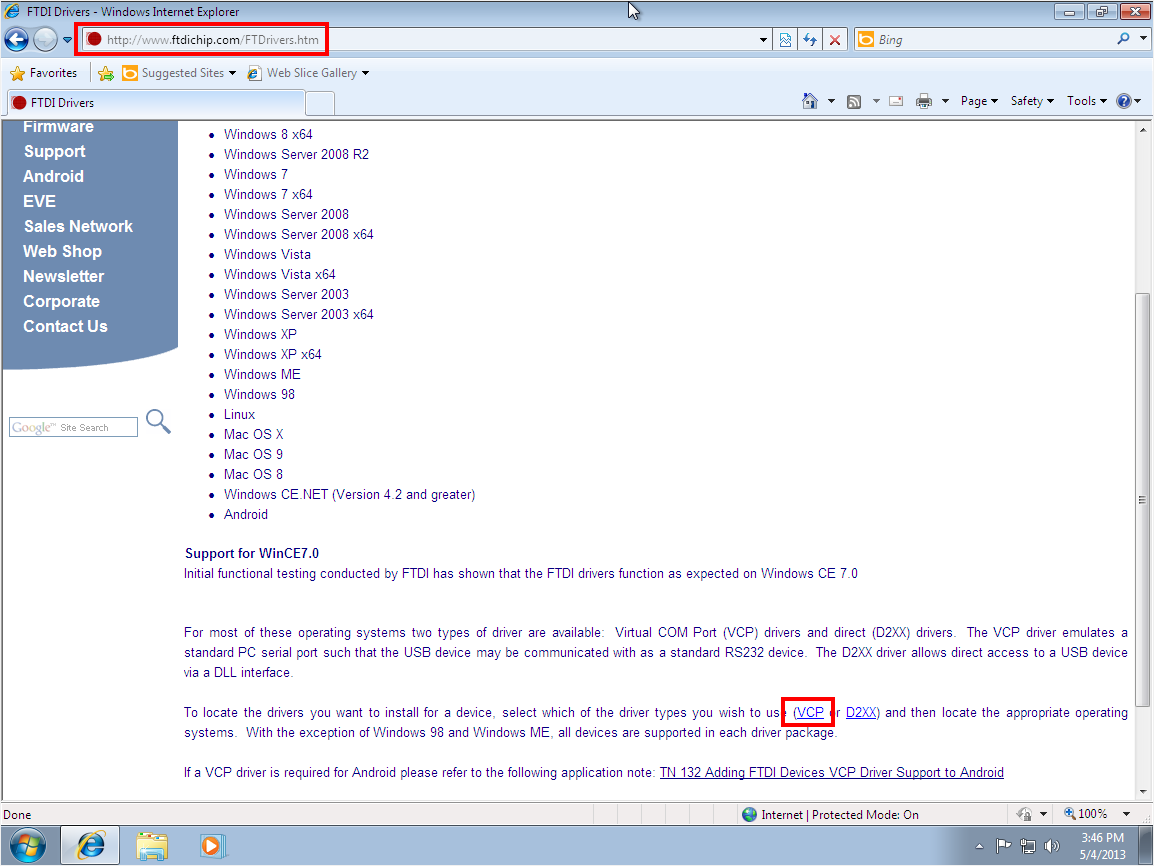Open Windows Explorer folder taskbar icon

click(x=152, y=845)
